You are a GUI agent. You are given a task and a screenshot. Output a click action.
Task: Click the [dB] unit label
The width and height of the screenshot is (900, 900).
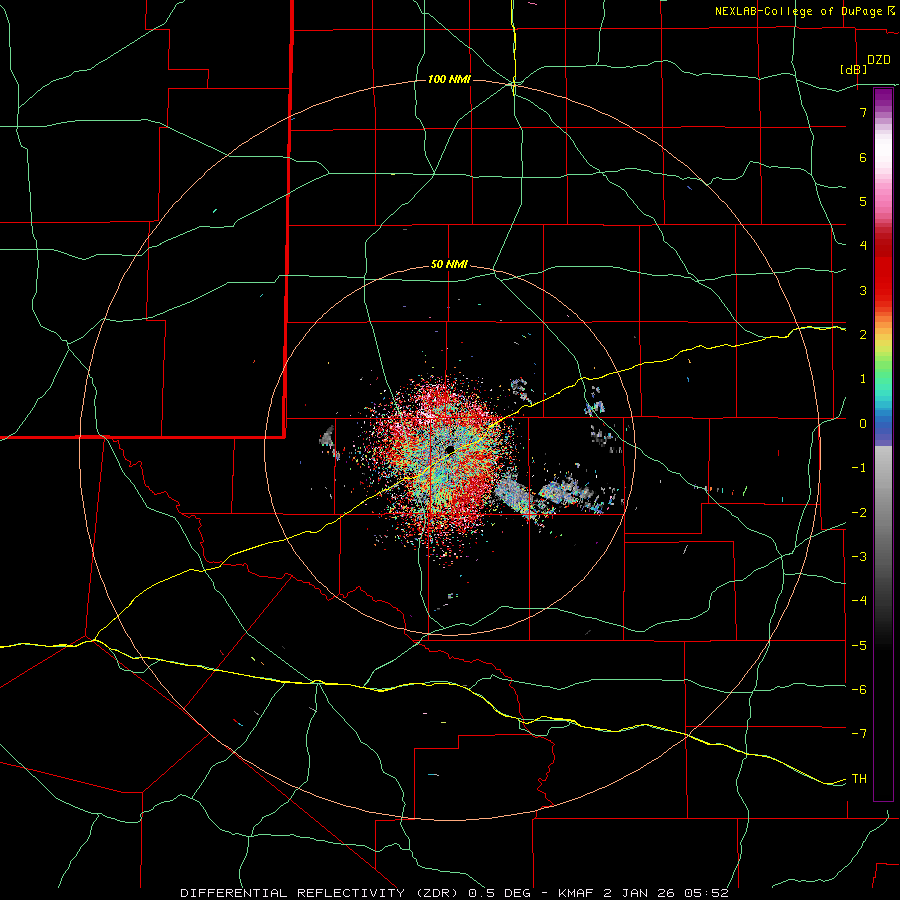854,69
